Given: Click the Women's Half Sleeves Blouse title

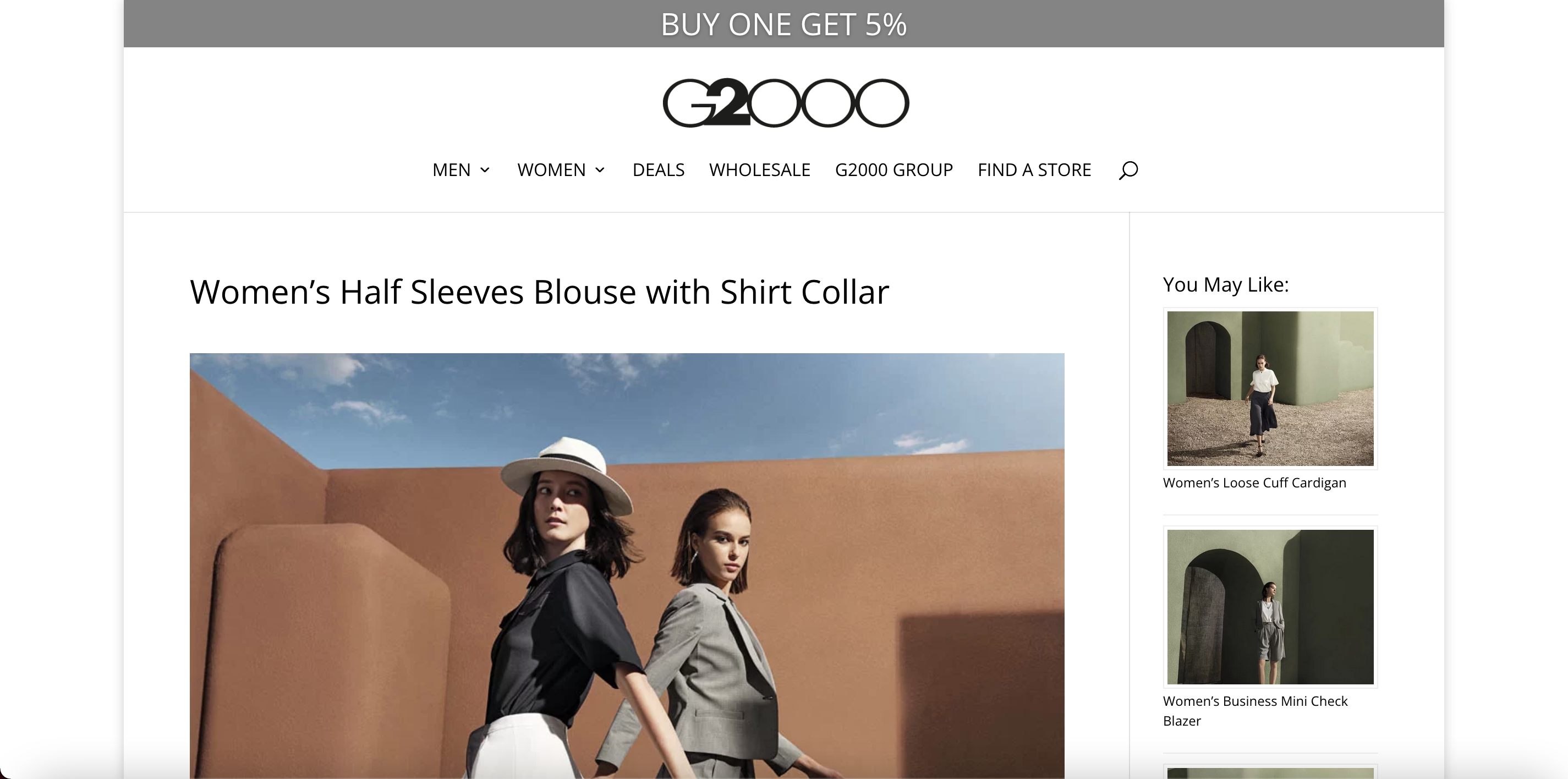Looking at the screenshot, I should [539, 292].
